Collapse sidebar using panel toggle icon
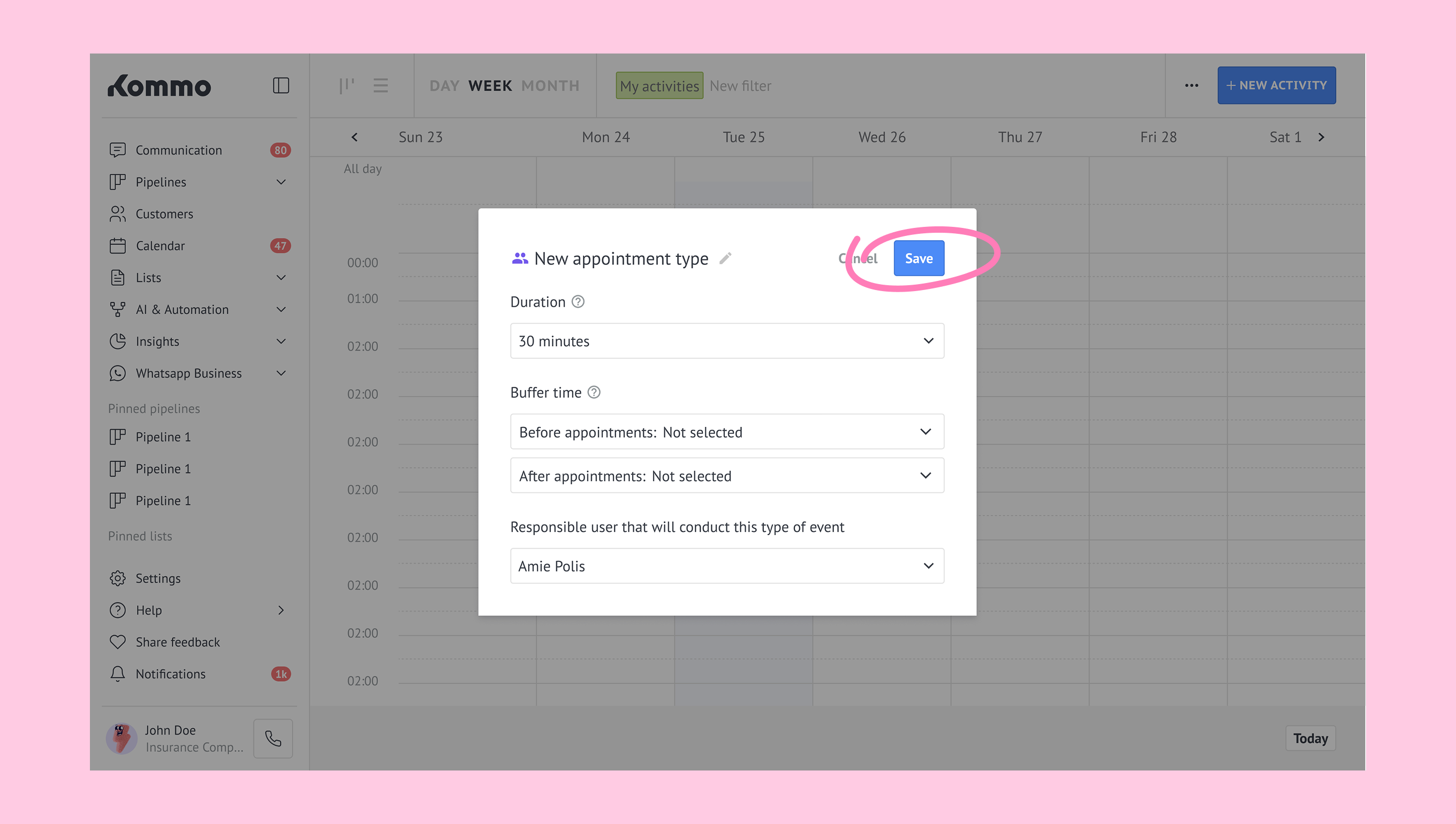 [281, 86]
